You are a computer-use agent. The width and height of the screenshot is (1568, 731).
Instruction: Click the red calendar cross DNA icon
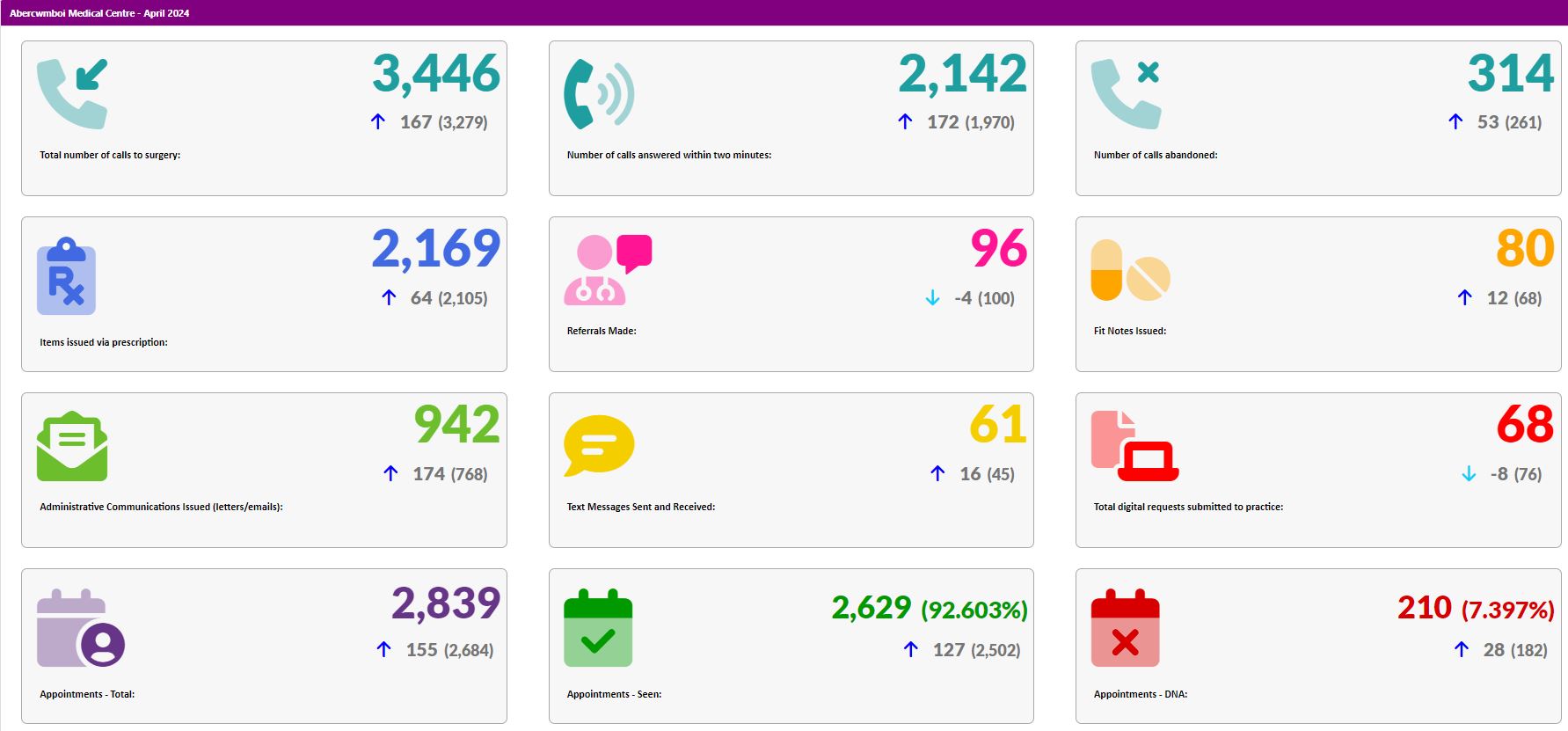click(1126, 628)
